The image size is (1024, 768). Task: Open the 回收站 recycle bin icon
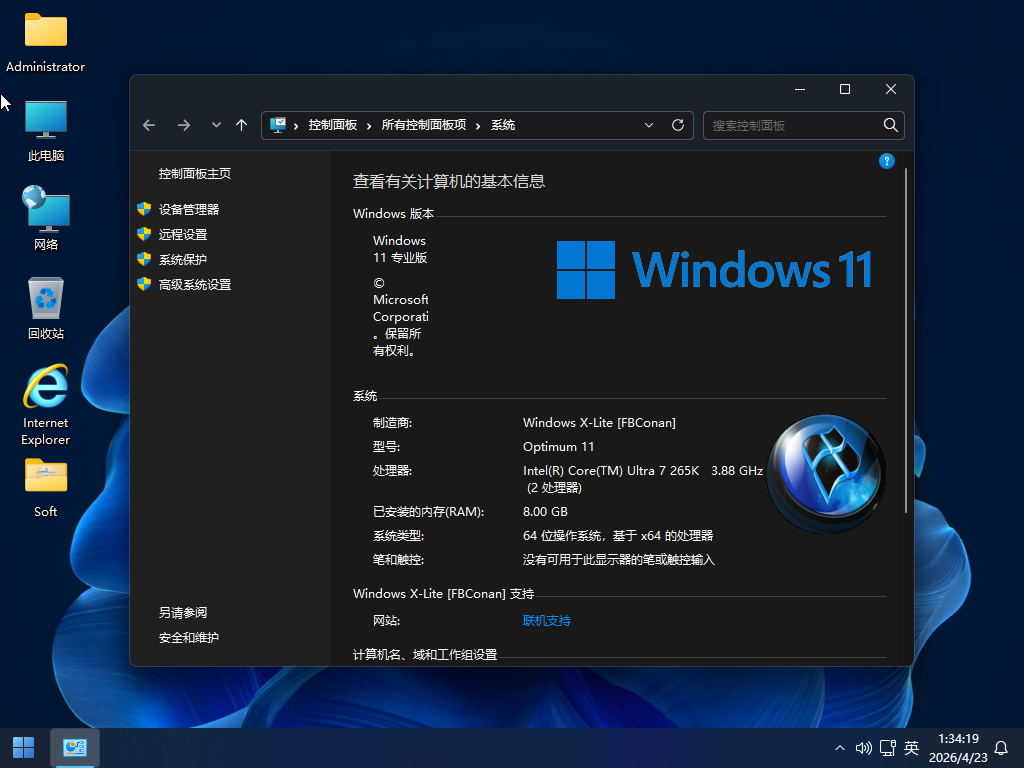tap(46, 308)
